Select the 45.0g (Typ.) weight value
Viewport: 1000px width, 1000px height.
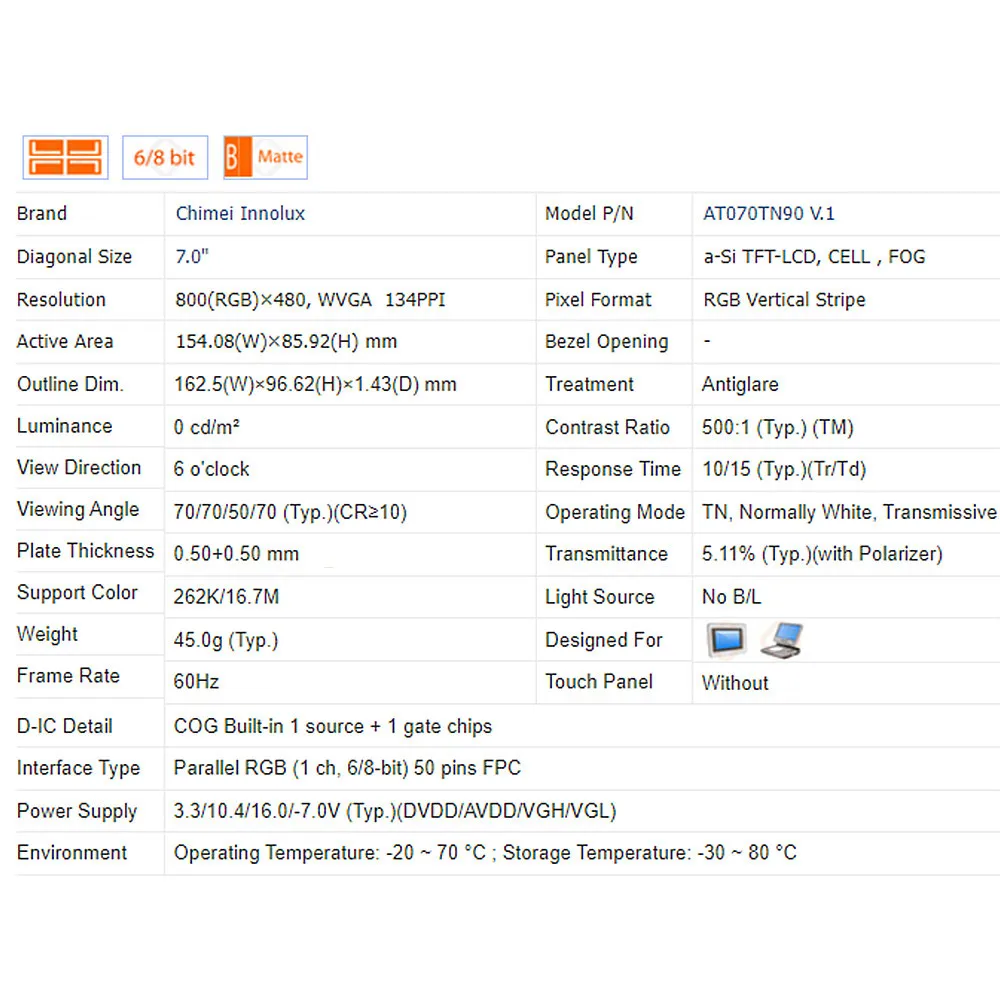click(x=226, y=640)
